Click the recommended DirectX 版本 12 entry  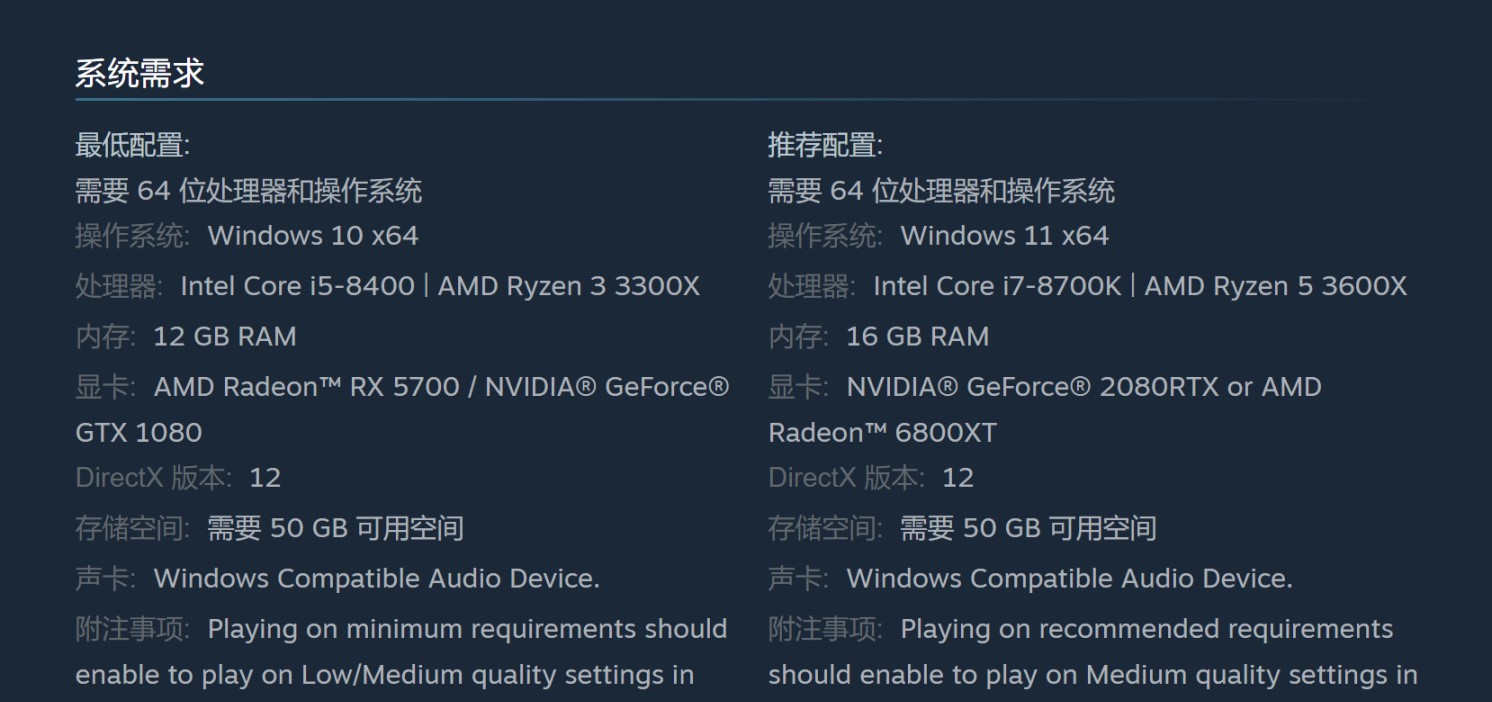[x=871, y=478]
